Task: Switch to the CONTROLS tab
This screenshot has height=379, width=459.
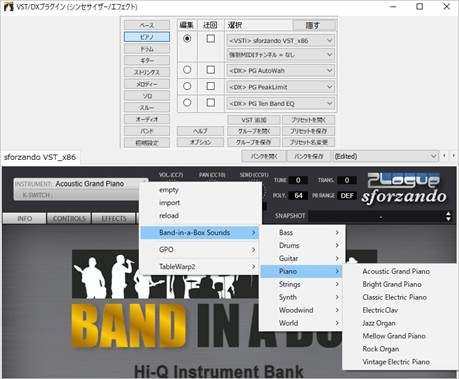Action: [x=69, y=219]
